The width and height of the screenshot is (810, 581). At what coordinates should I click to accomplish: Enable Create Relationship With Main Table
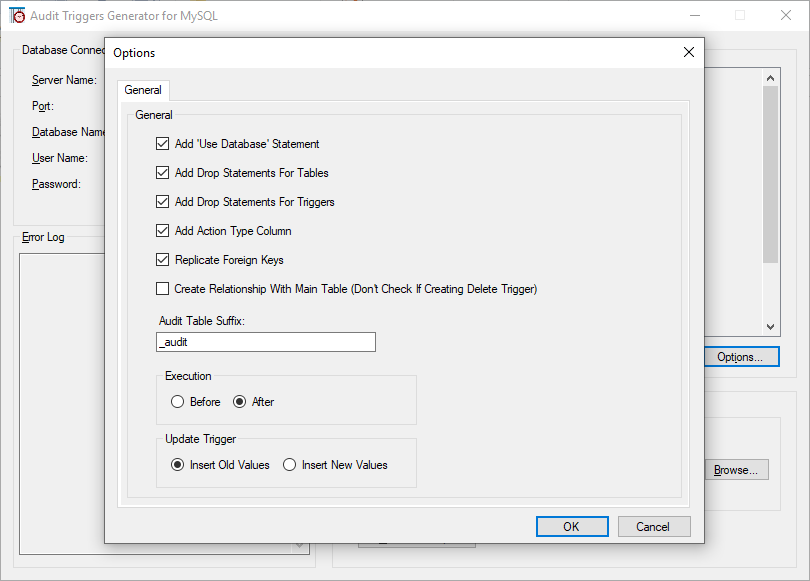[163, 288]
